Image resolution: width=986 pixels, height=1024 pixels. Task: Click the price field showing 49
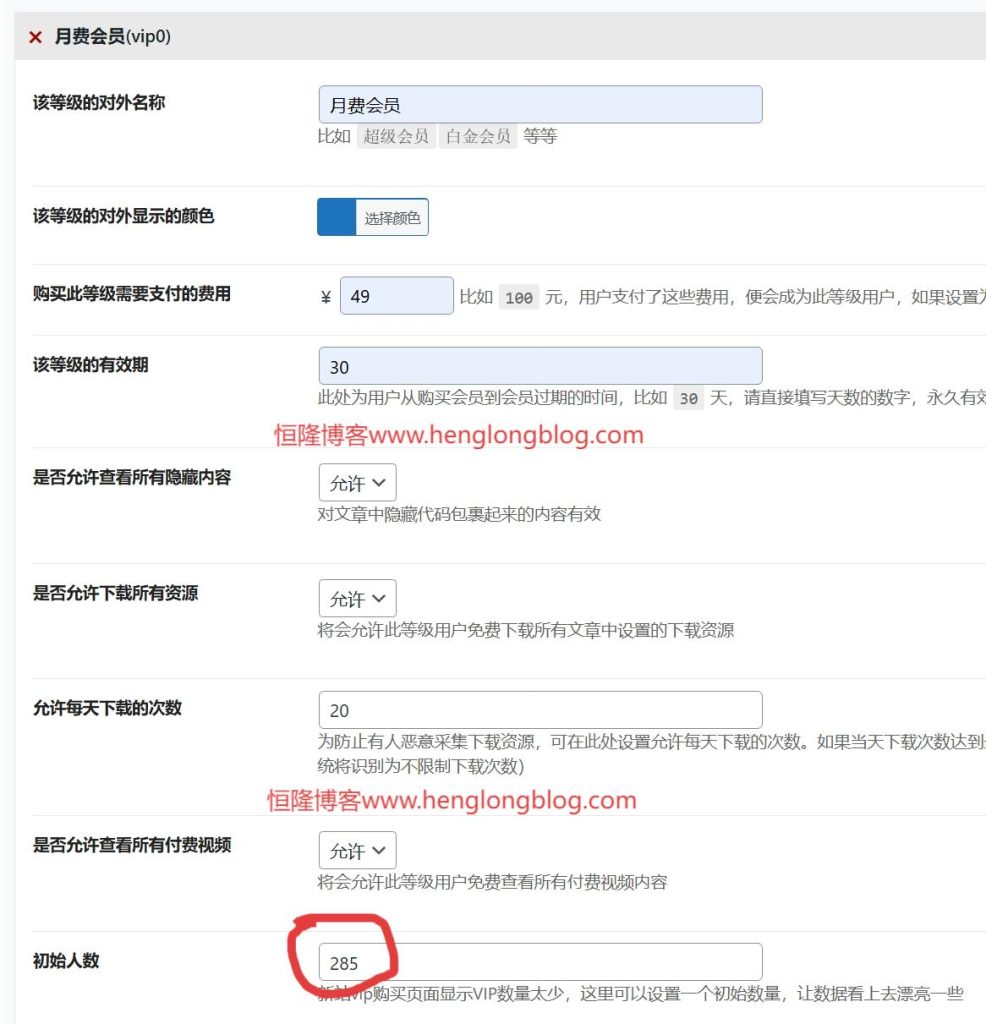(396, 296)
